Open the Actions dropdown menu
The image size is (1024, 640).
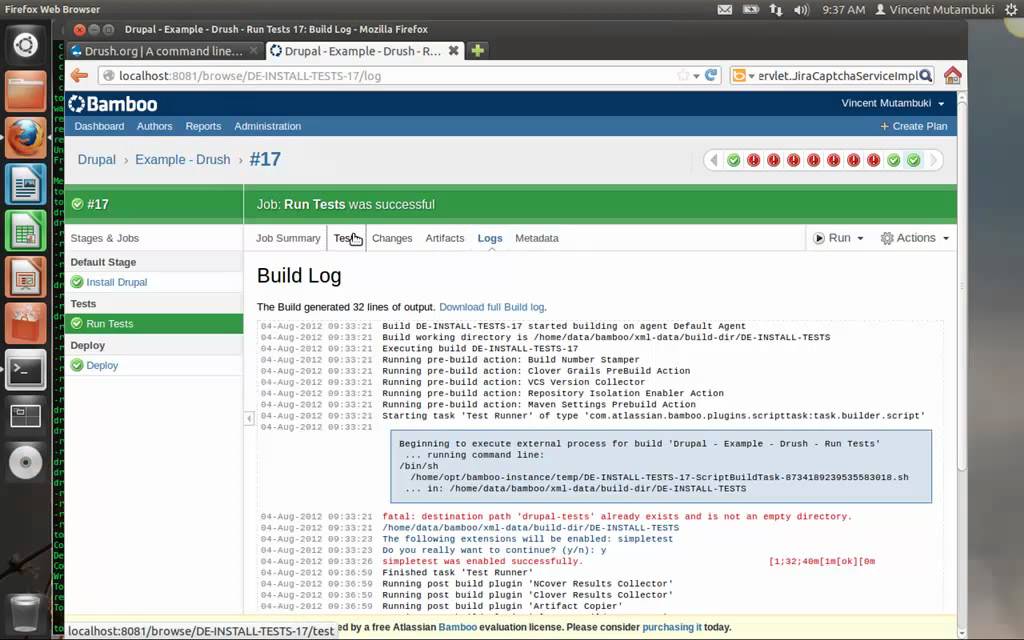pyautogui.click(x=914, y=238)
